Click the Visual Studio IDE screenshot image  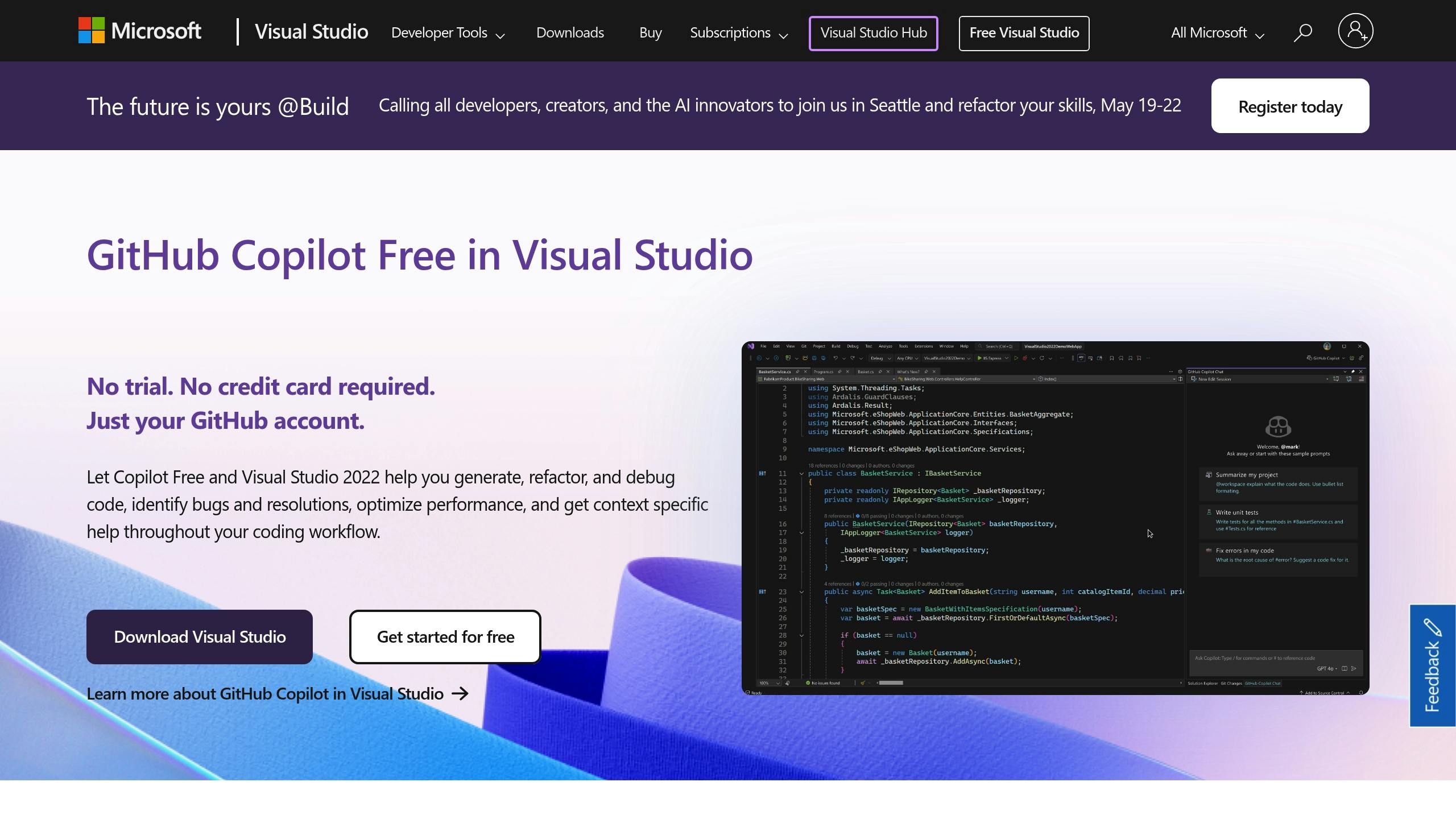tap(1056, 518)
